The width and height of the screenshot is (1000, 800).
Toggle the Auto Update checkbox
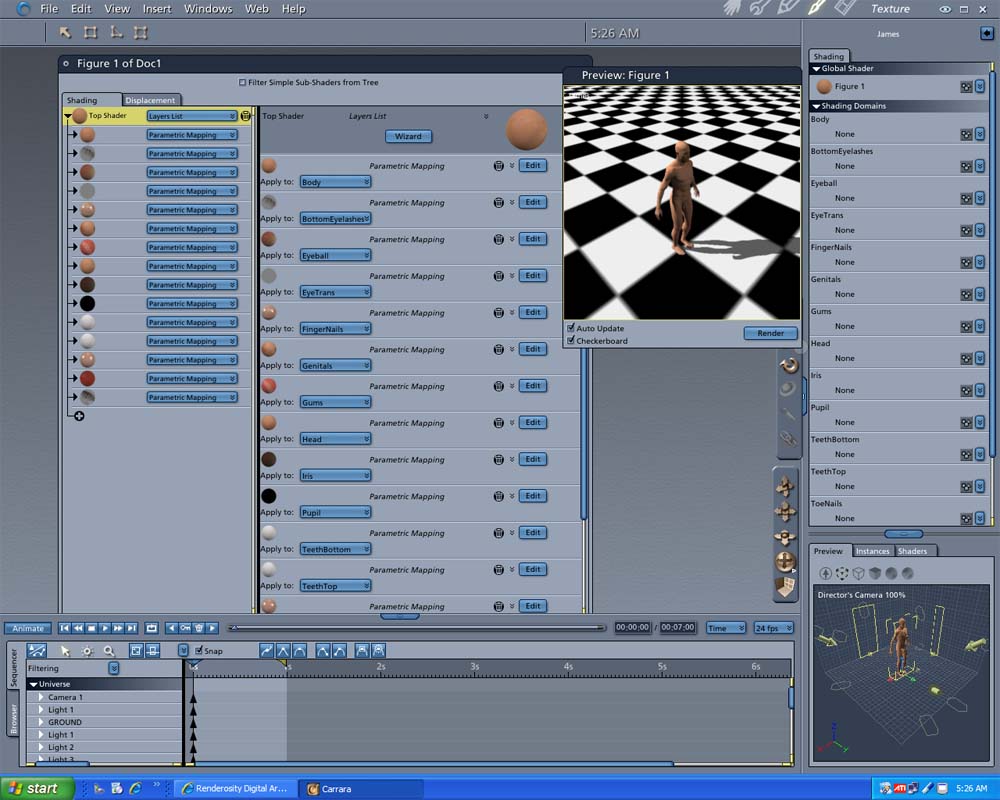point(571,328)
